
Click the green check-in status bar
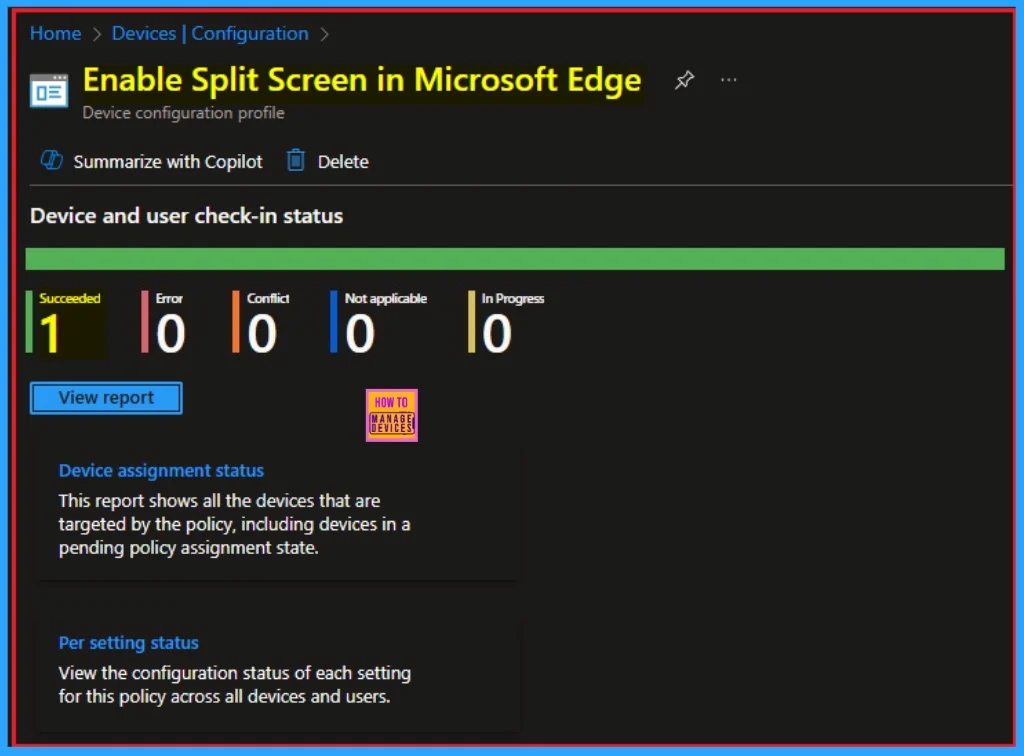[x=515, y=259]
